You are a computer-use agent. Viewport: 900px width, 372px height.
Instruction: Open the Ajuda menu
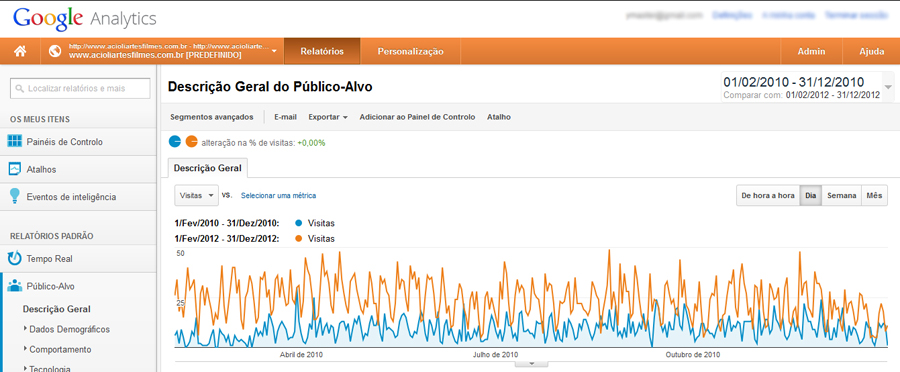(x=871, y=51)
